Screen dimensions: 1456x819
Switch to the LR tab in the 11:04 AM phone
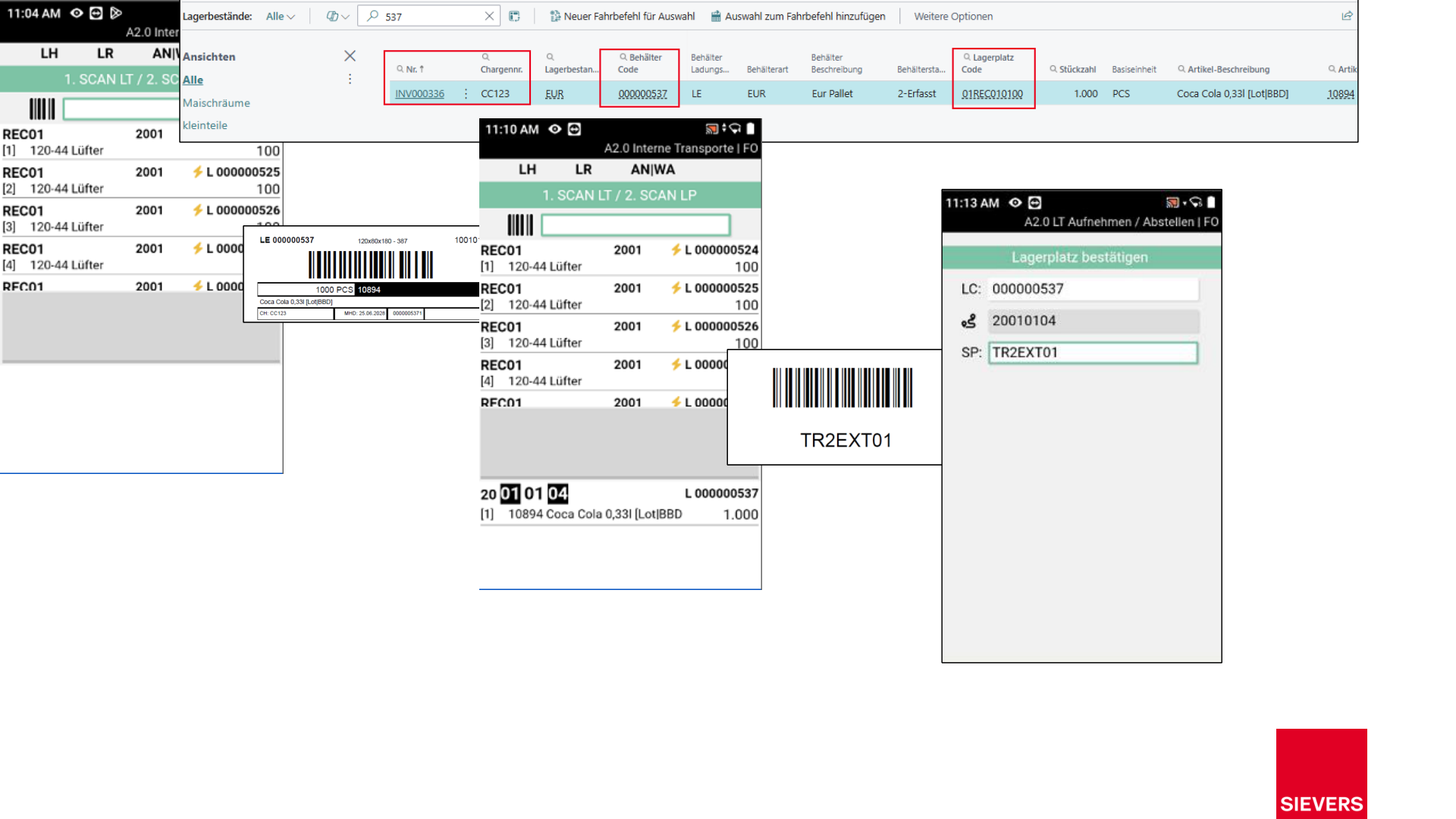(105, 53)
